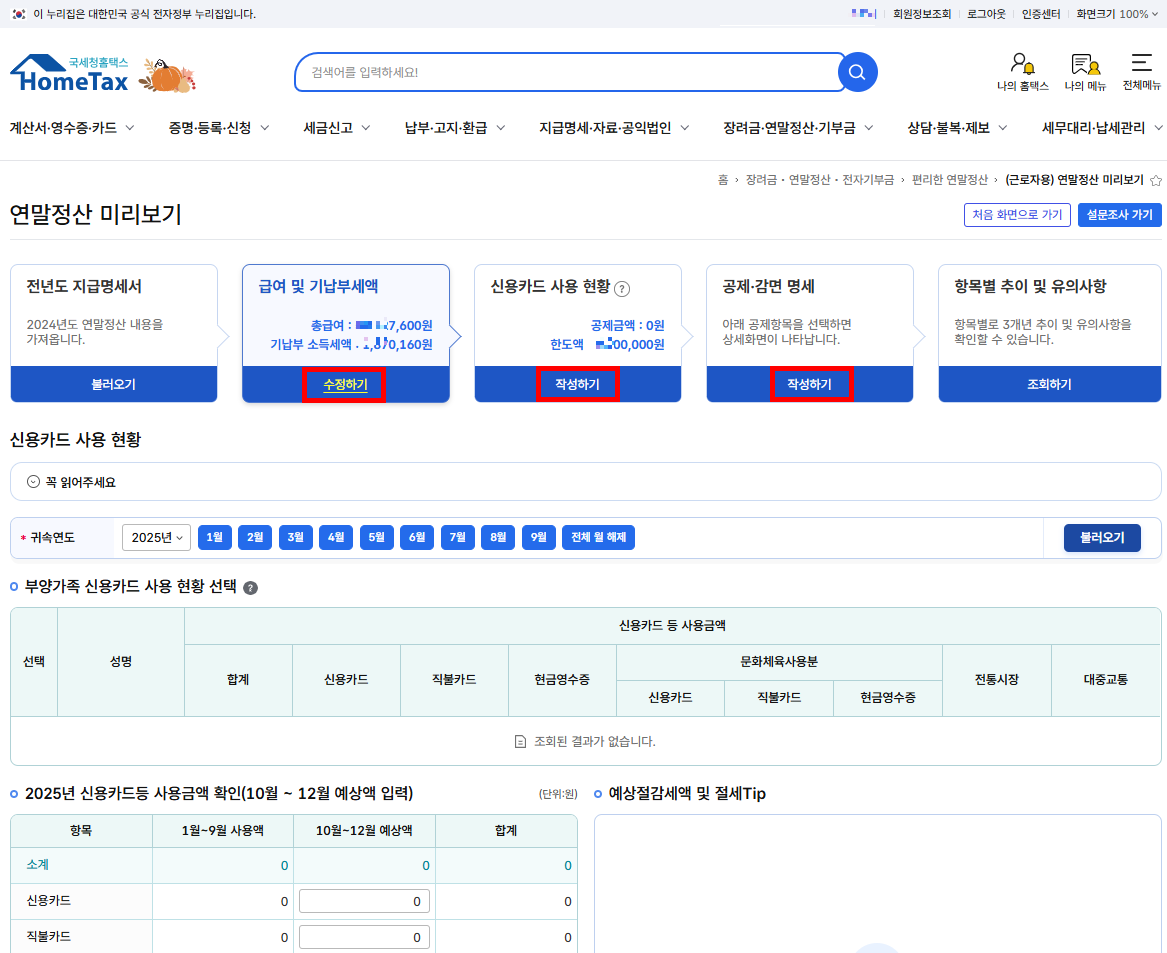This screenshot has height=953, width=1167.
Task: Click the HomeTax logo
Action: 70,72
